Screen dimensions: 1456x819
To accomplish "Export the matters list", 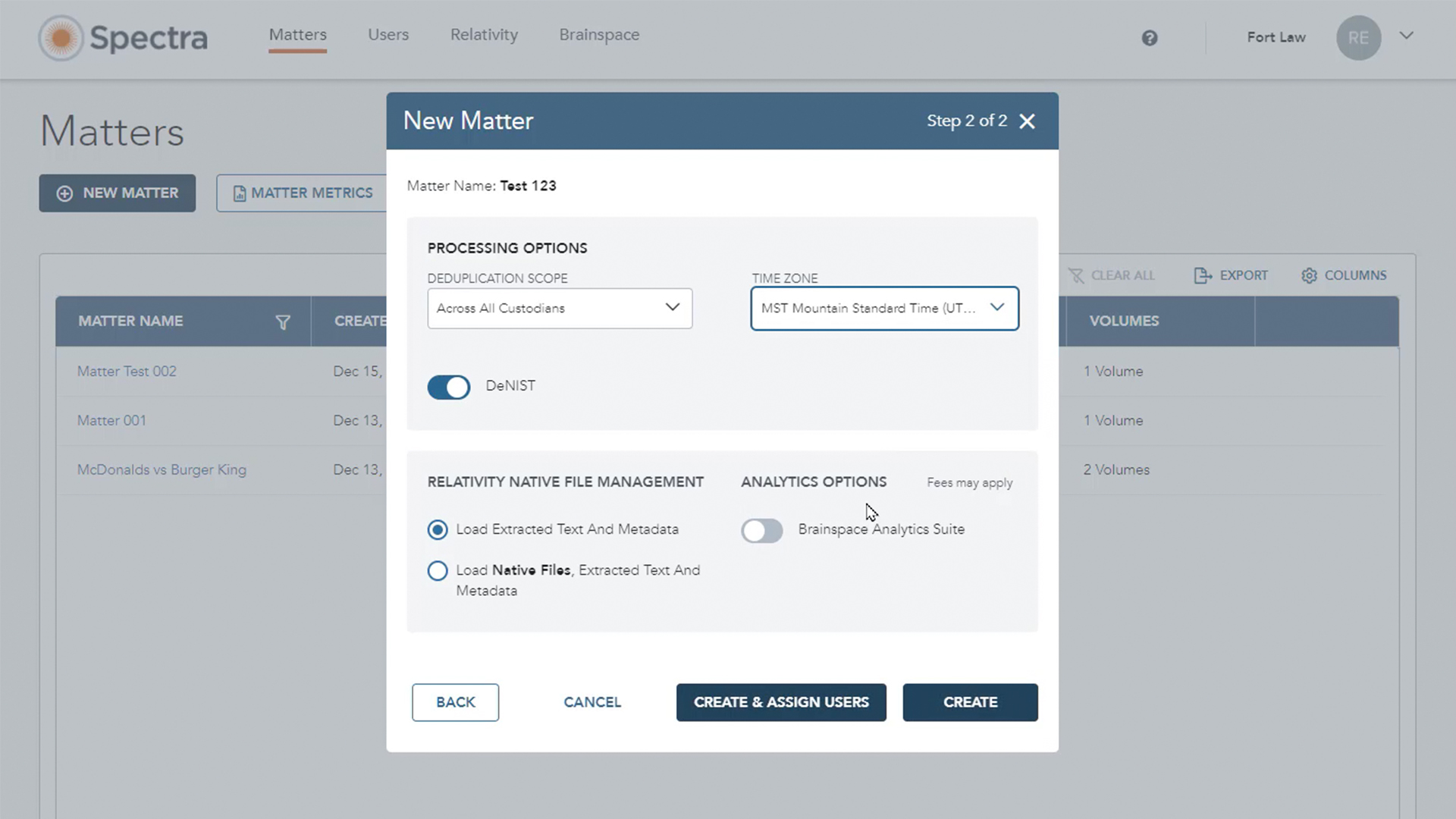I will click(x=1202, y=275).
